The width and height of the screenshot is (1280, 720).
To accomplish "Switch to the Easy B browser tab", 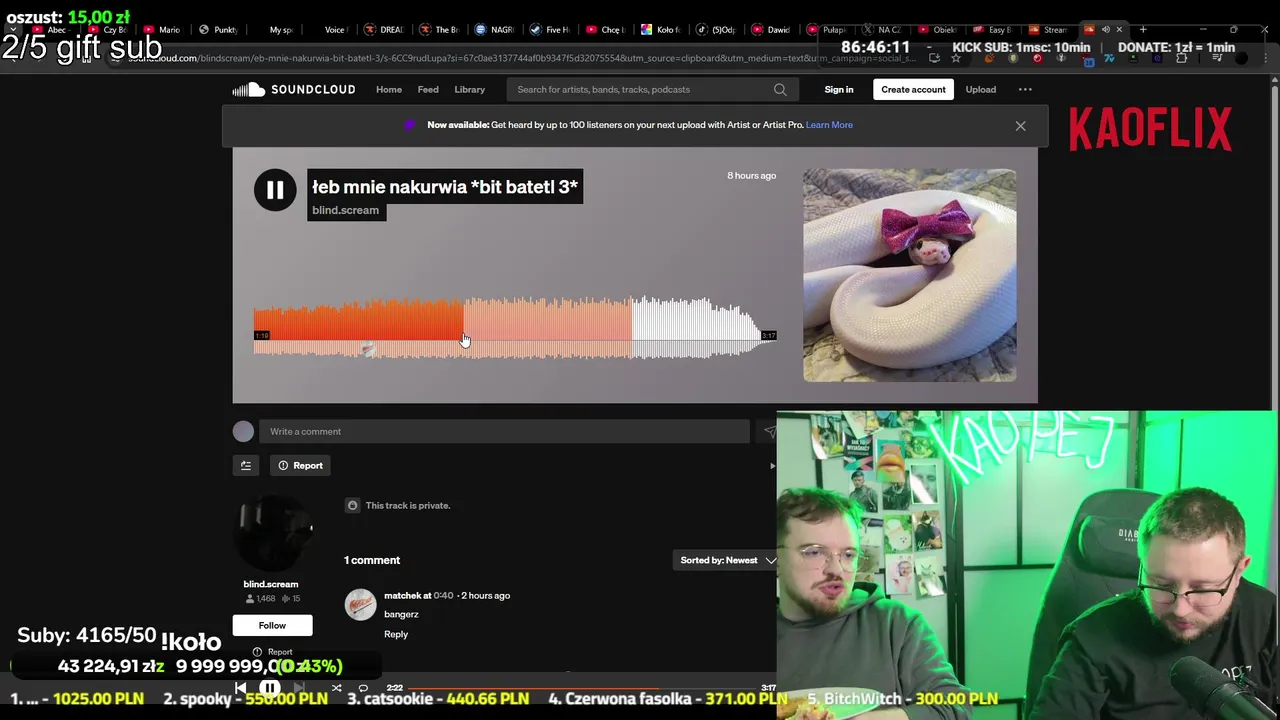I will pos(993,30).
